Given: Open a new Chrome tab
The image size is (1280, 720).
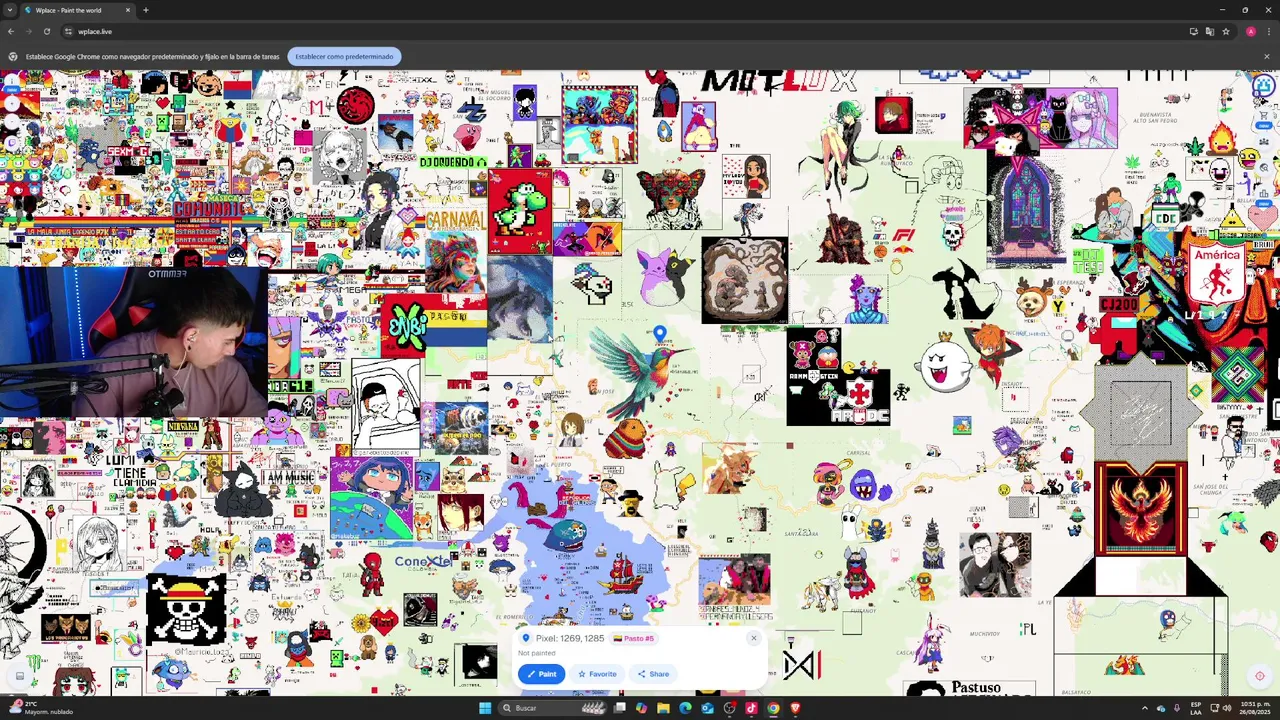Looking at the screenshot, I should click(x=146, y=10).
